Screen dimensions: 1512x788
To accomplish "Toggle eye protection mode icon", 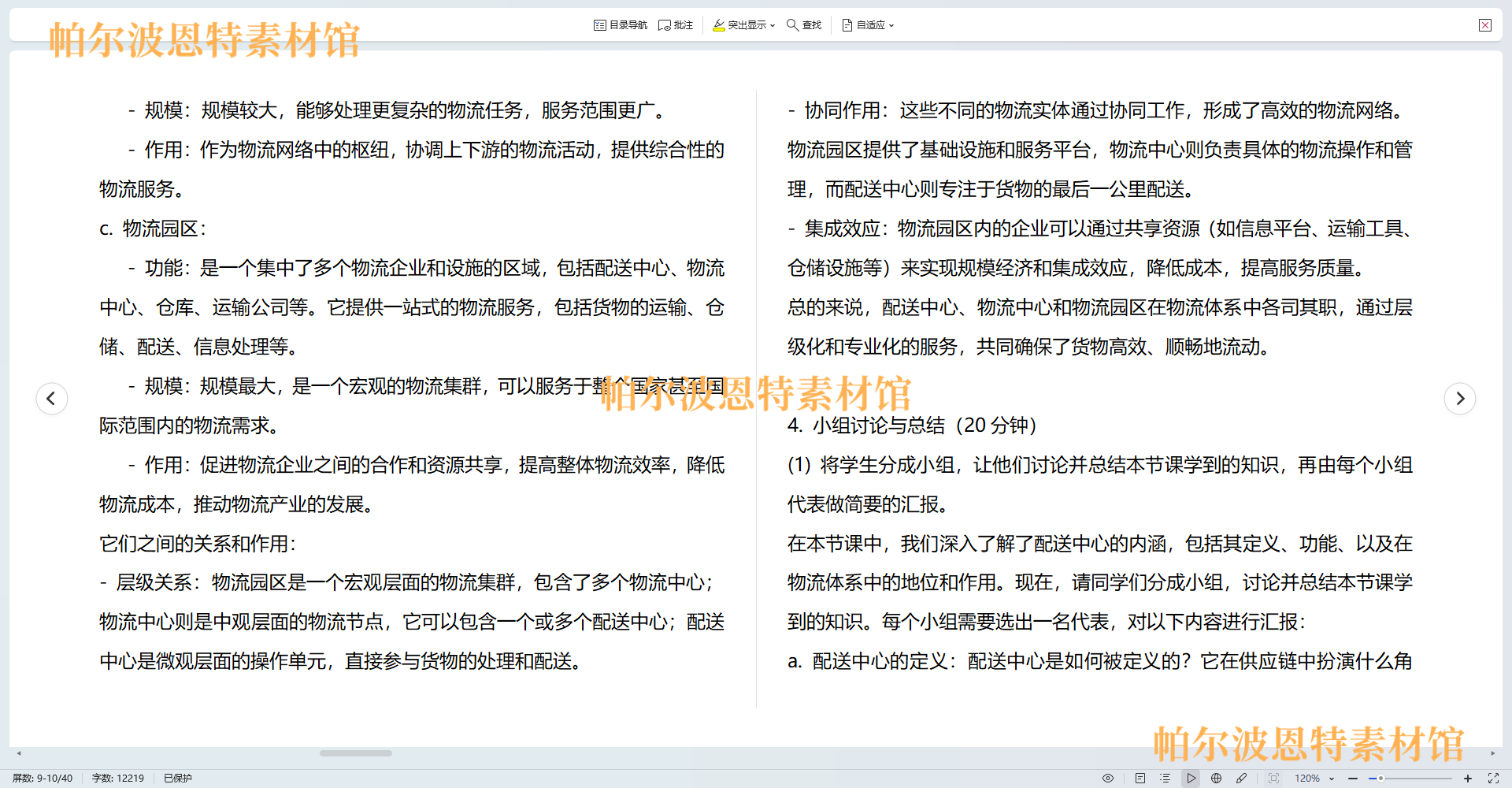I will point(1108,778).
